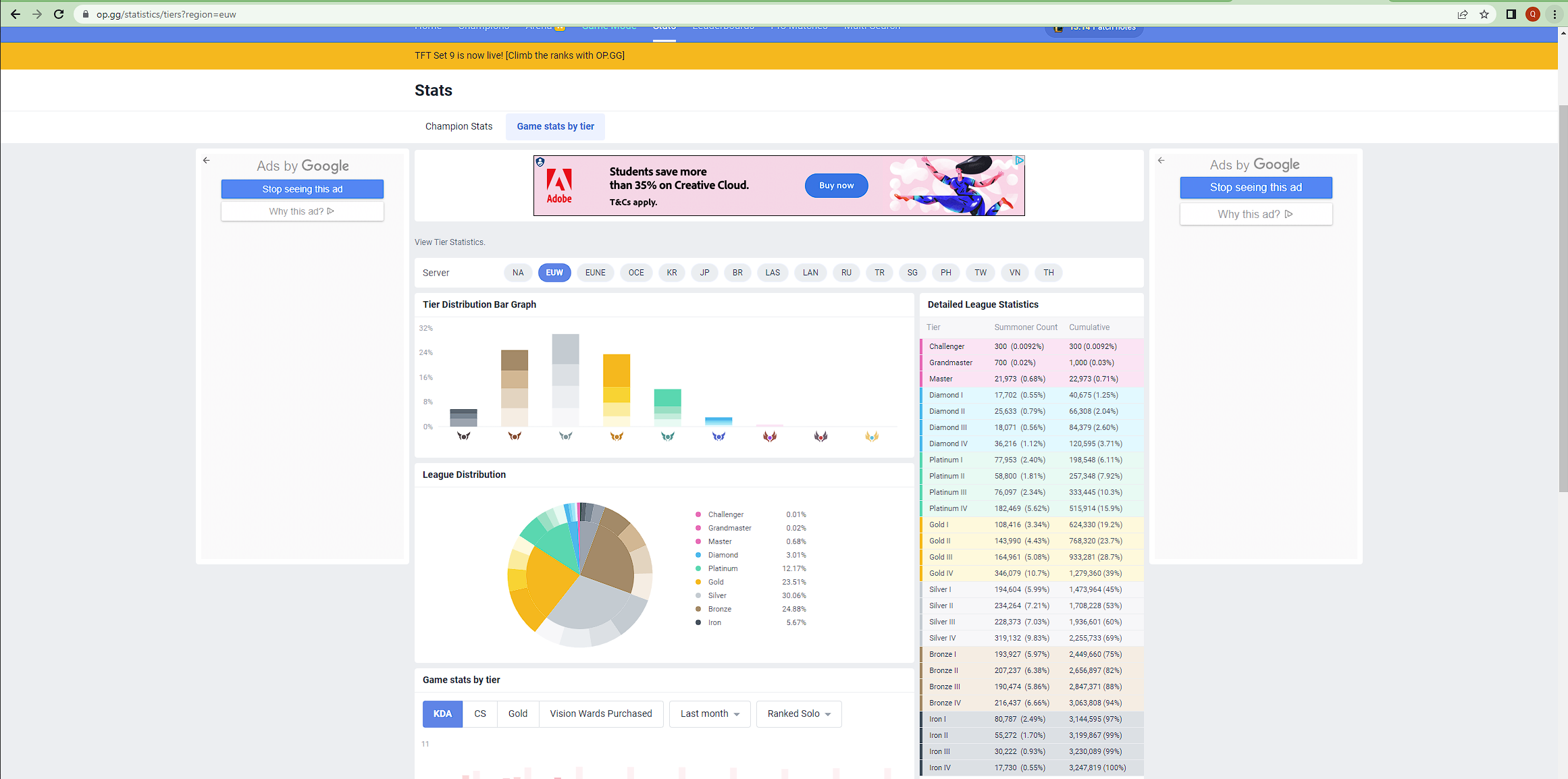View site info via lock icon
The width and height of the screenshot is (1568, 779).
click(86, 14)
